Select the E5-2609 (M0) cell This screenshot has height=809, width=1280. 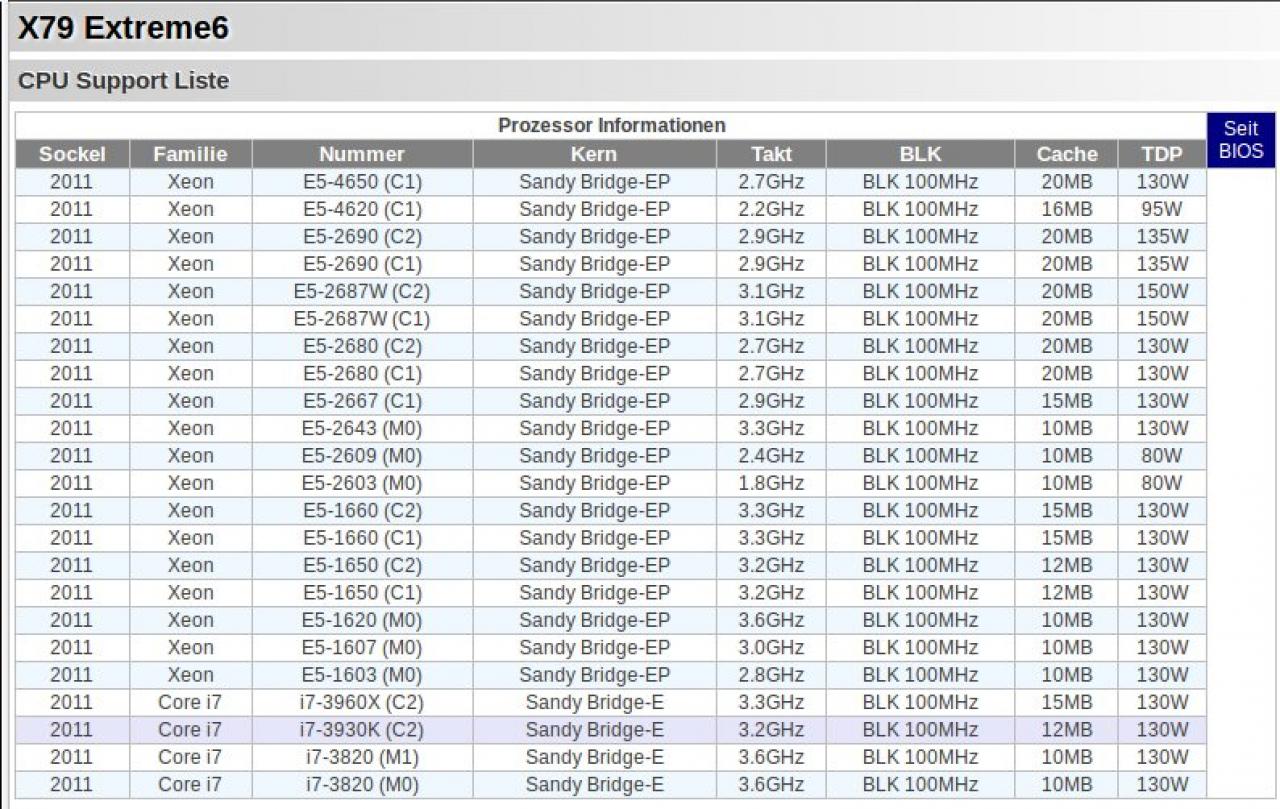click(362, 455)
